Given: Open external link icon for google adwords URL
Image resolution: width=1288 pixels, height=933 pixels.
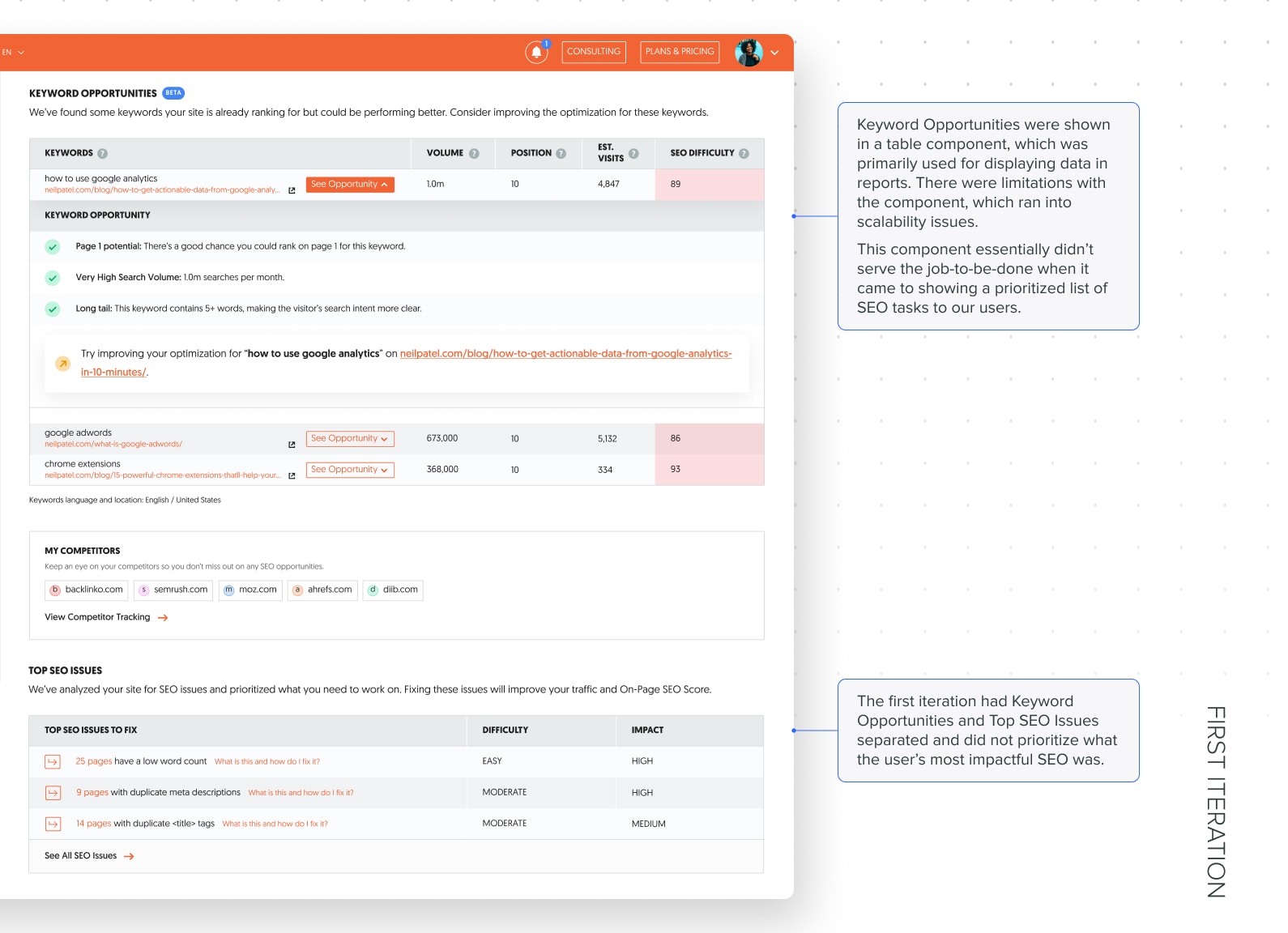Looking at the screenshot, I should (x=292, y=445).
